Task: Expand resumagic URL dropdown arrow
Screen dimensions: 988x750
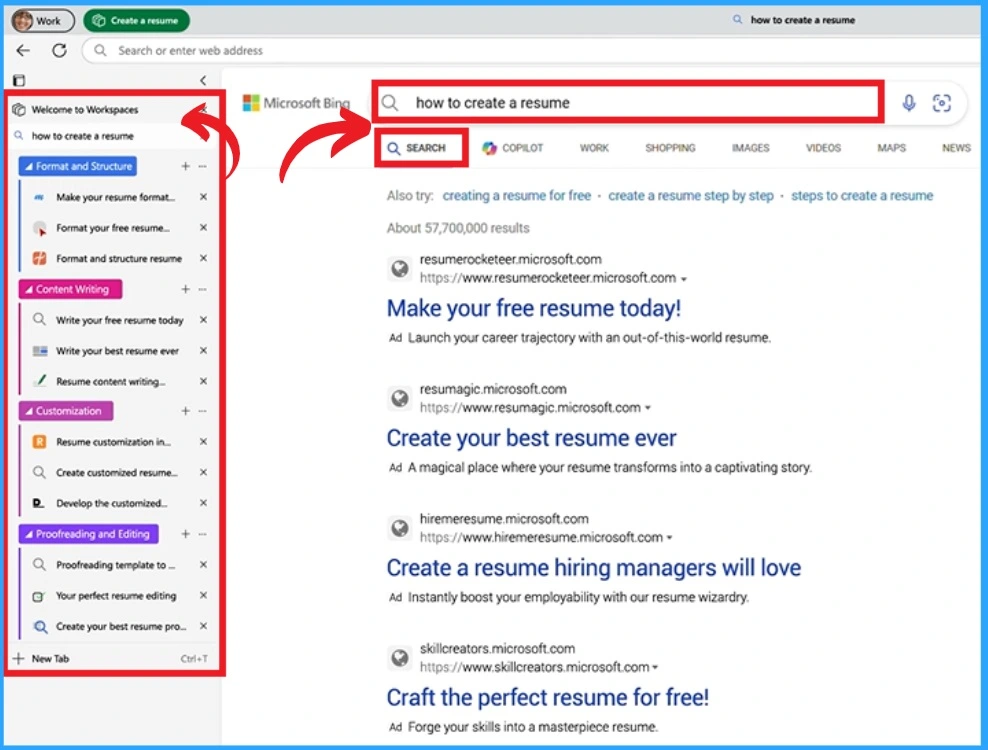Action: point(648,408)
